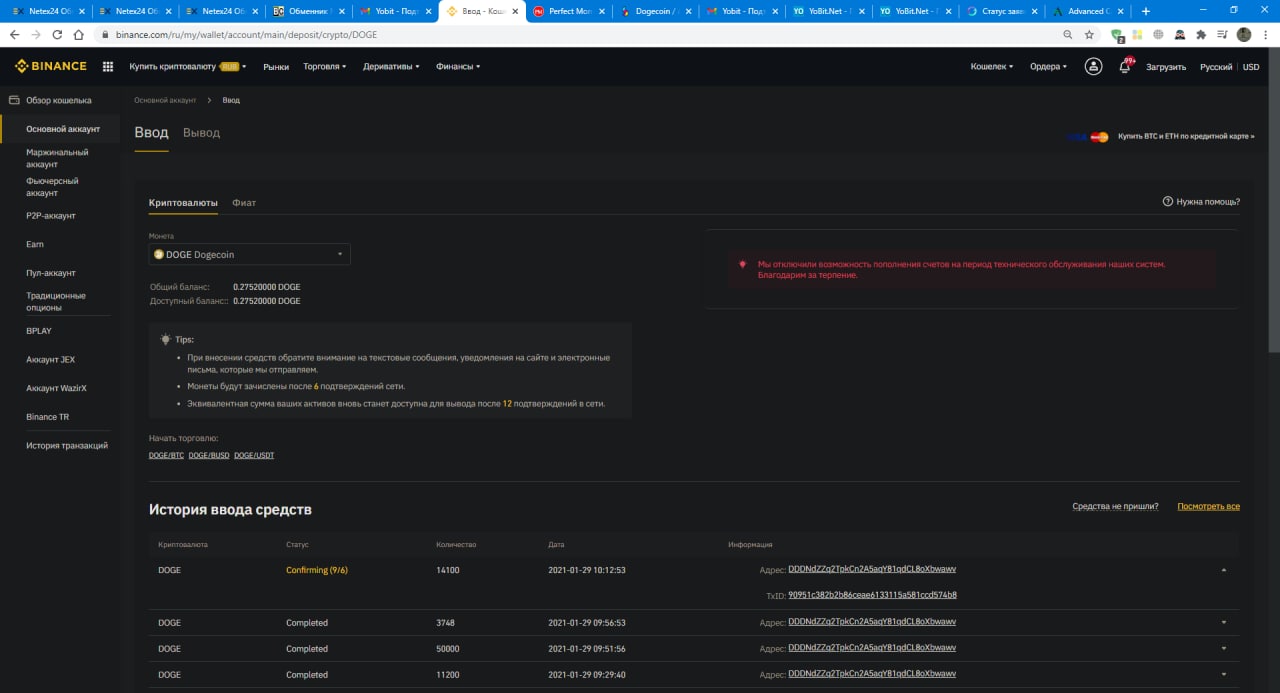Open Earn in the sidebar
Screen dimensions: 1280x693
pos(35,244)
